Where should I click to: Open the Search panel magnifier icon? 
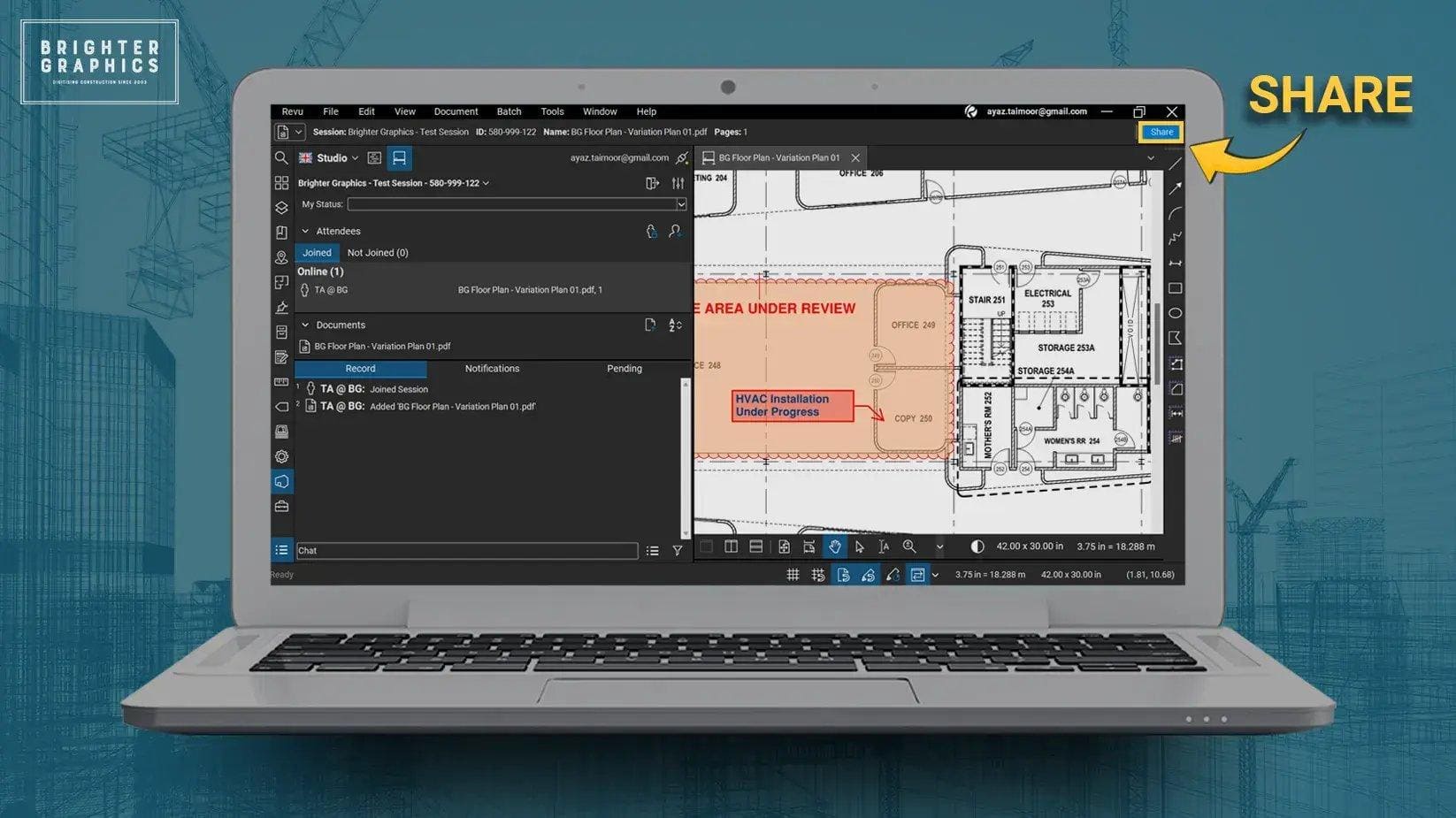coord(281,158)
